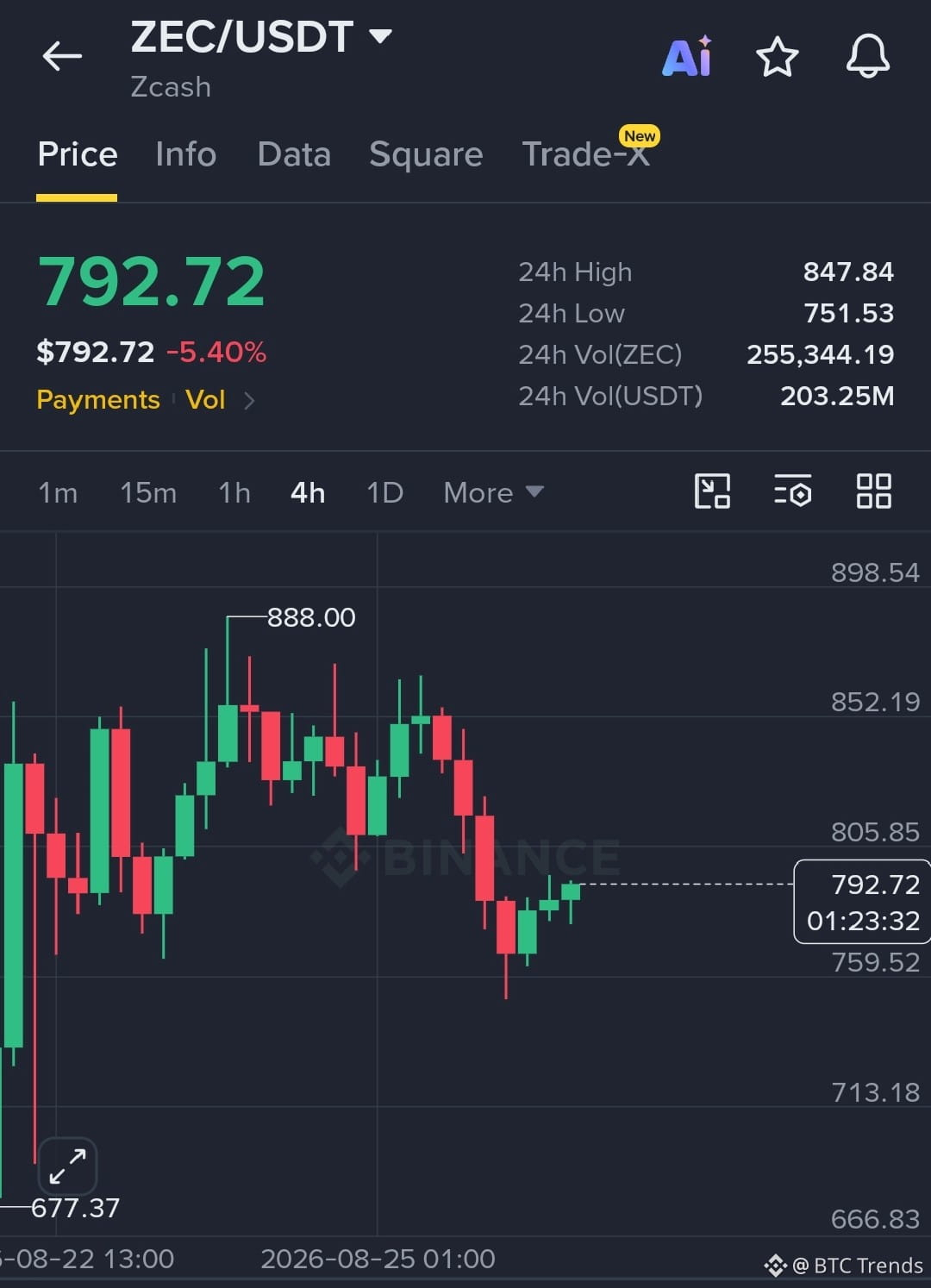
Task: Tap the 759.52 price axis label
Action: (875, 962)
